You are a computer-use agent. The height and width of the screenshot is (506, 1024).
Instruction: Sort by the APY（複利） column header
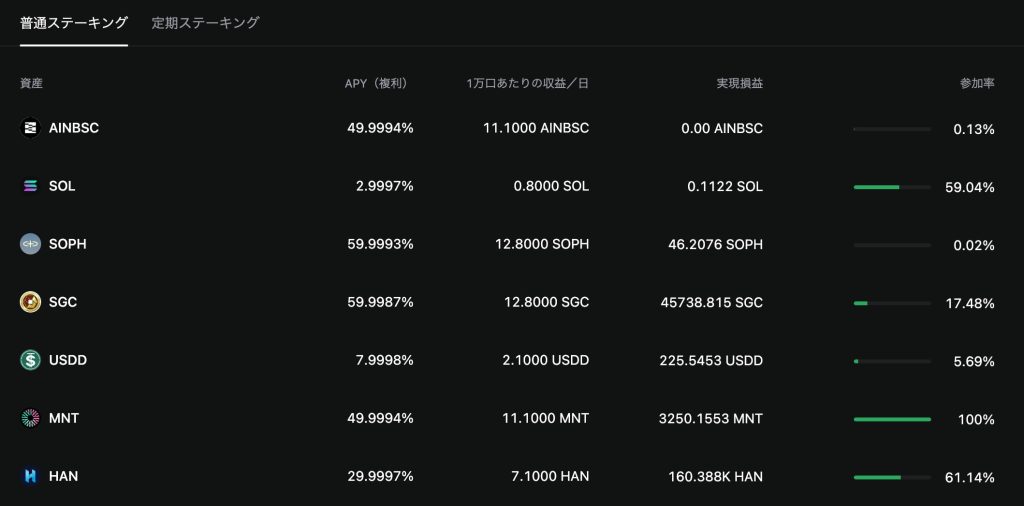pyautogui.click(x=379, y=84)
